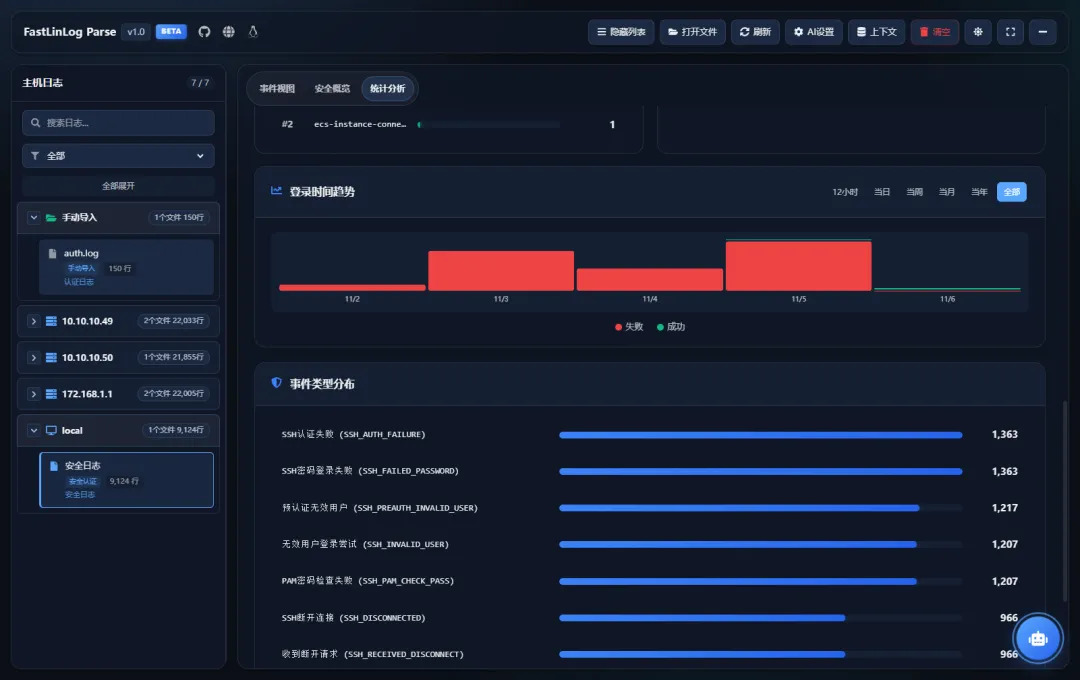Open the GitHub repository icon
The image size is (1080, 680).
(x=204, y=32)
